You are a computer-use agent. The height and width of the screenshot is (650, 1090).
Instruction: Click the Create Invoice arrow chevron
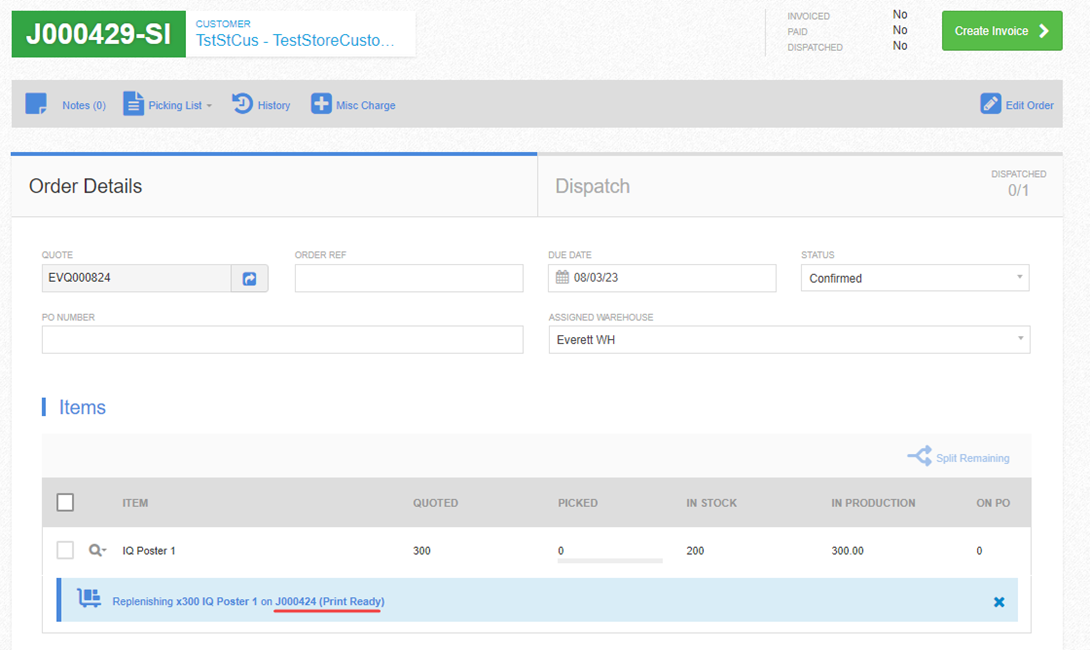(x=1043, y=31)
